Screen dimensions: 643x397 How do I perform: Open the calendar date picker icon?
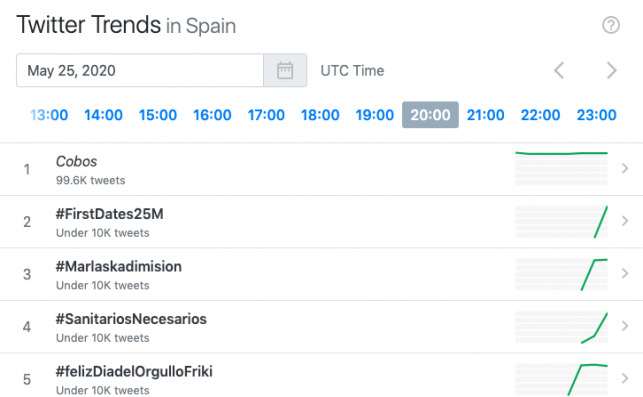(285, 70)
